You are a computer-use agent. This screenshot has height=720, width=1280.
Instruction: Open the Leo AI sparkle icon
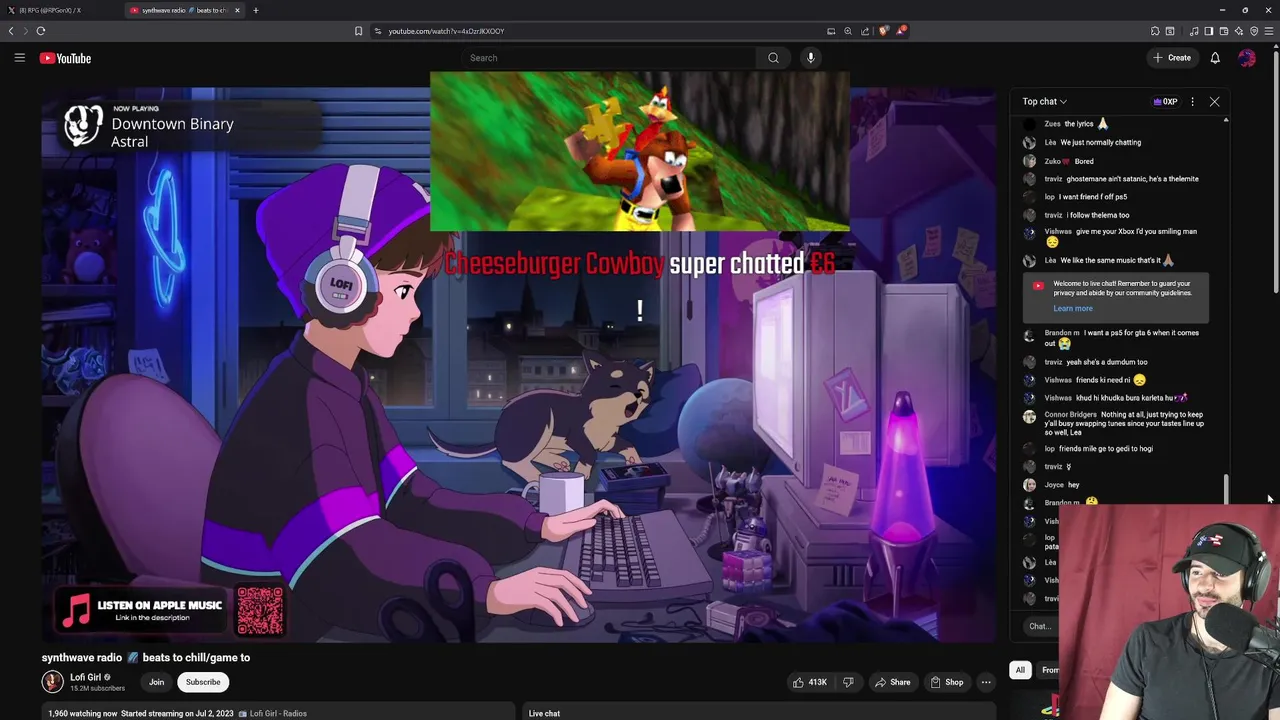pos(1238,31)
